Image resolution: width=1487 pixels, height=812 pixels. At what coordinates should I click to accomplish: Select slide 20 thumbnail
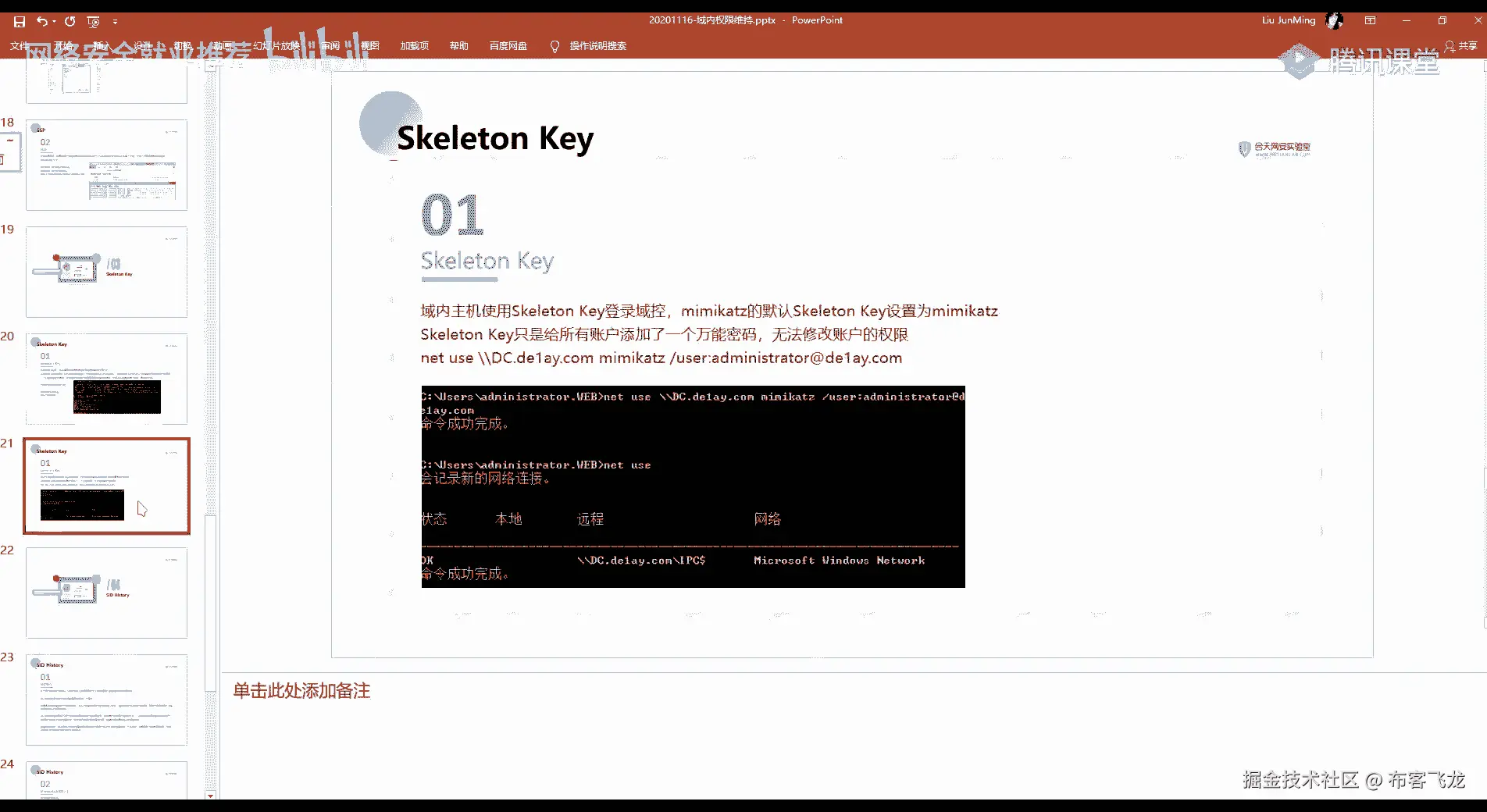(106, 379)
